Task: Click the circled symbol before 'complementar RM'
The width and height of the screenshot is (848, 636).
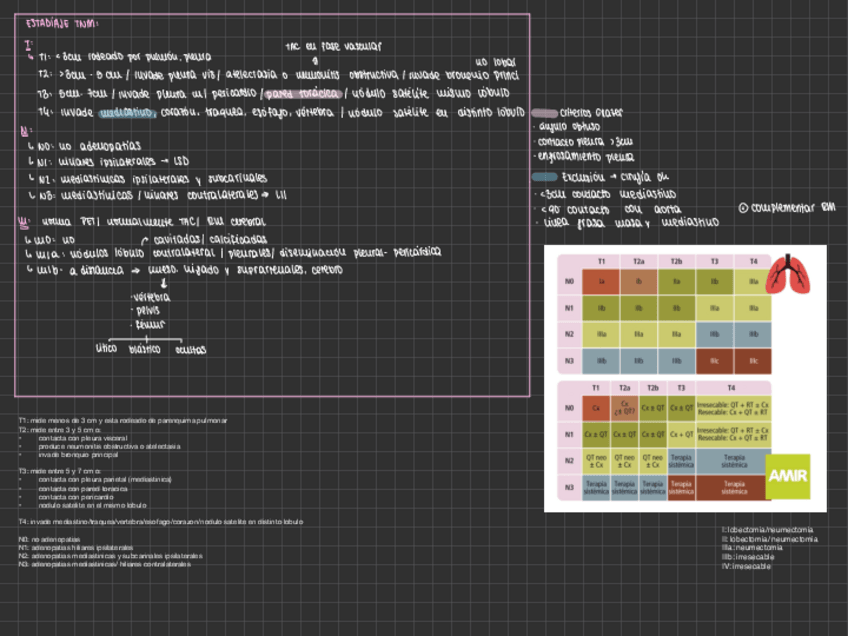Action: (743, 208)
